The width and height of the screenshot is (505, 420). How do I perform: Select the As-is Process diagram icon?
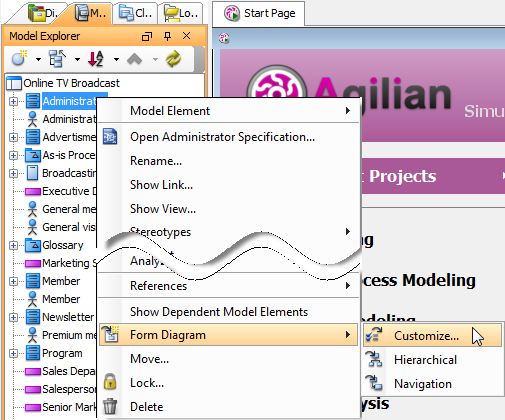(x=33, y=155)
